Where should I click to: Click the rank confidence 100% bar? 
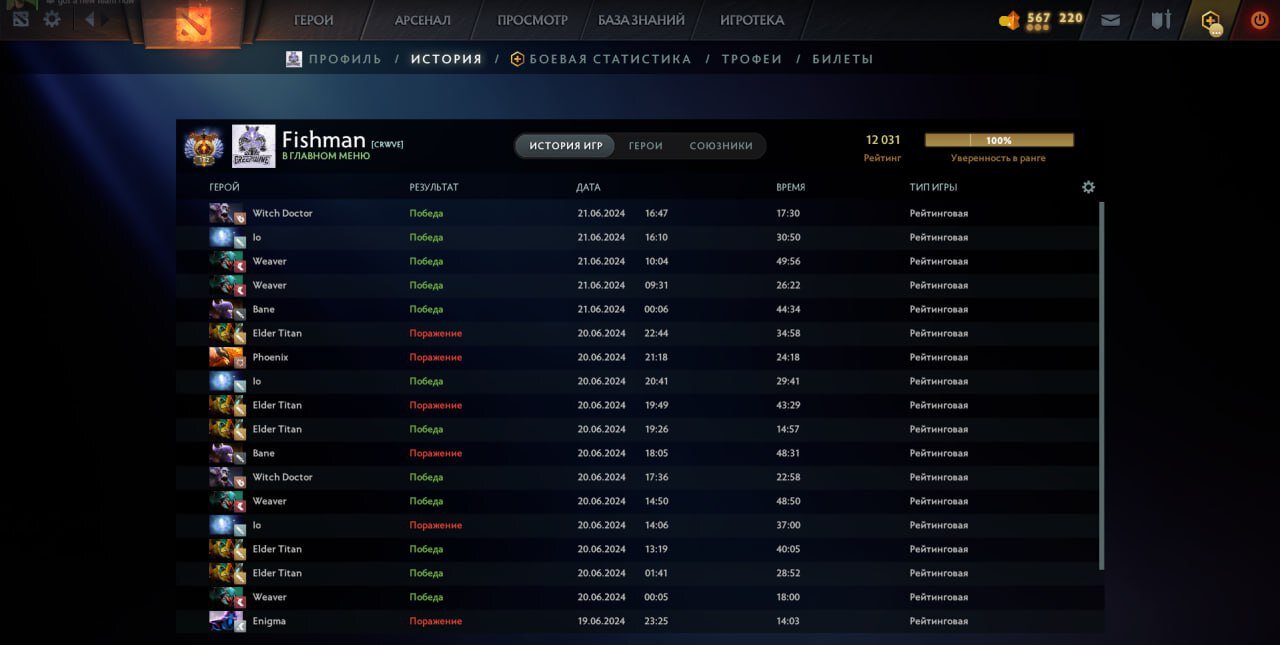click(x=998, y=141)
